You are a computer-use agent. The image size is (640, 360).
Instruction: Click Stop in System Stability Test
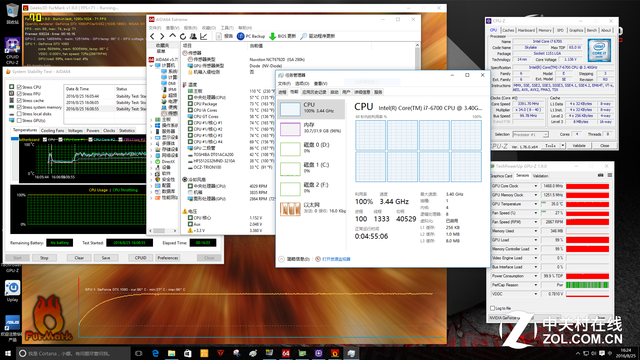[x=44, y=258]
